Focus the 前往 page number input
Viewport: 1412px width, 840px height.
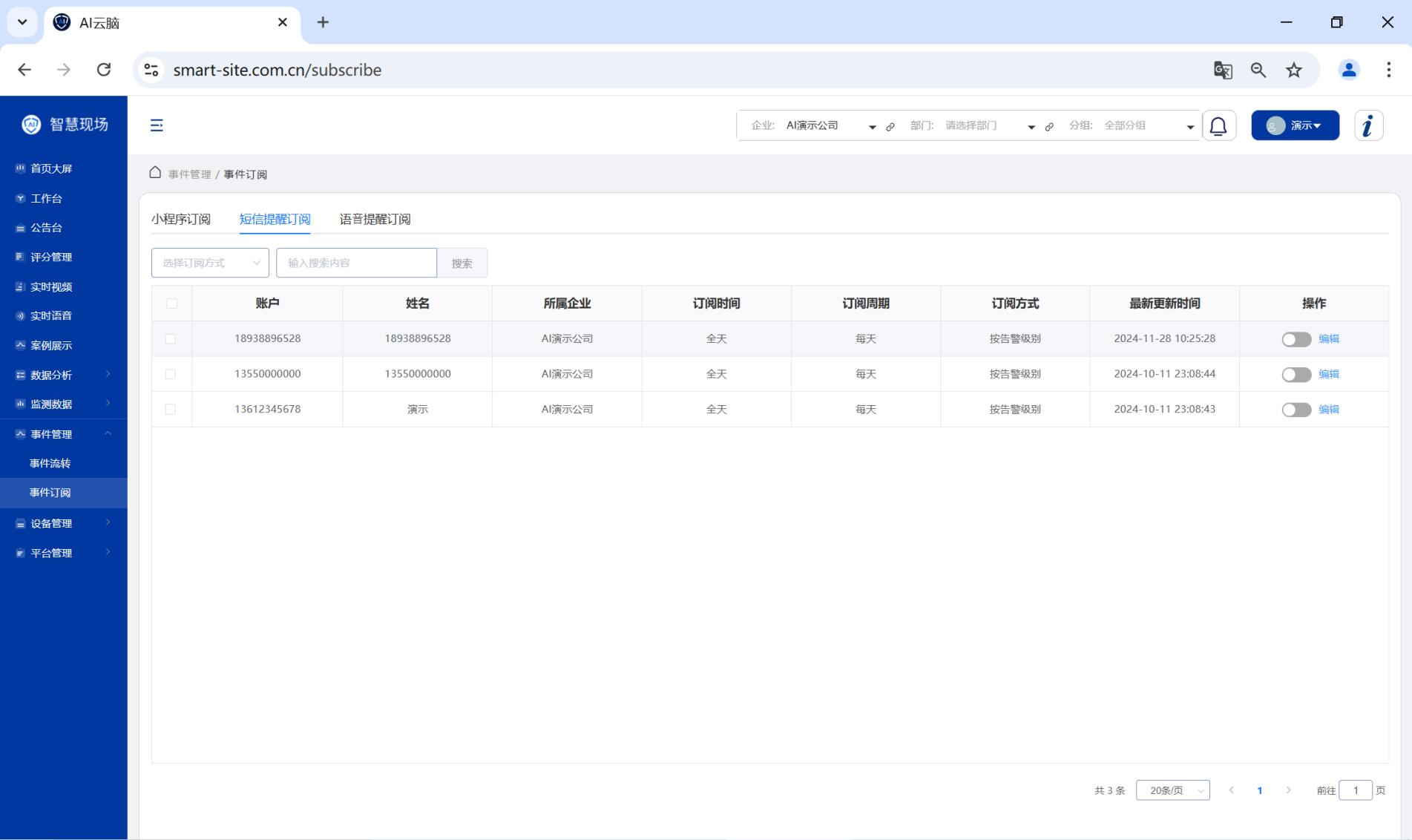1356,790
